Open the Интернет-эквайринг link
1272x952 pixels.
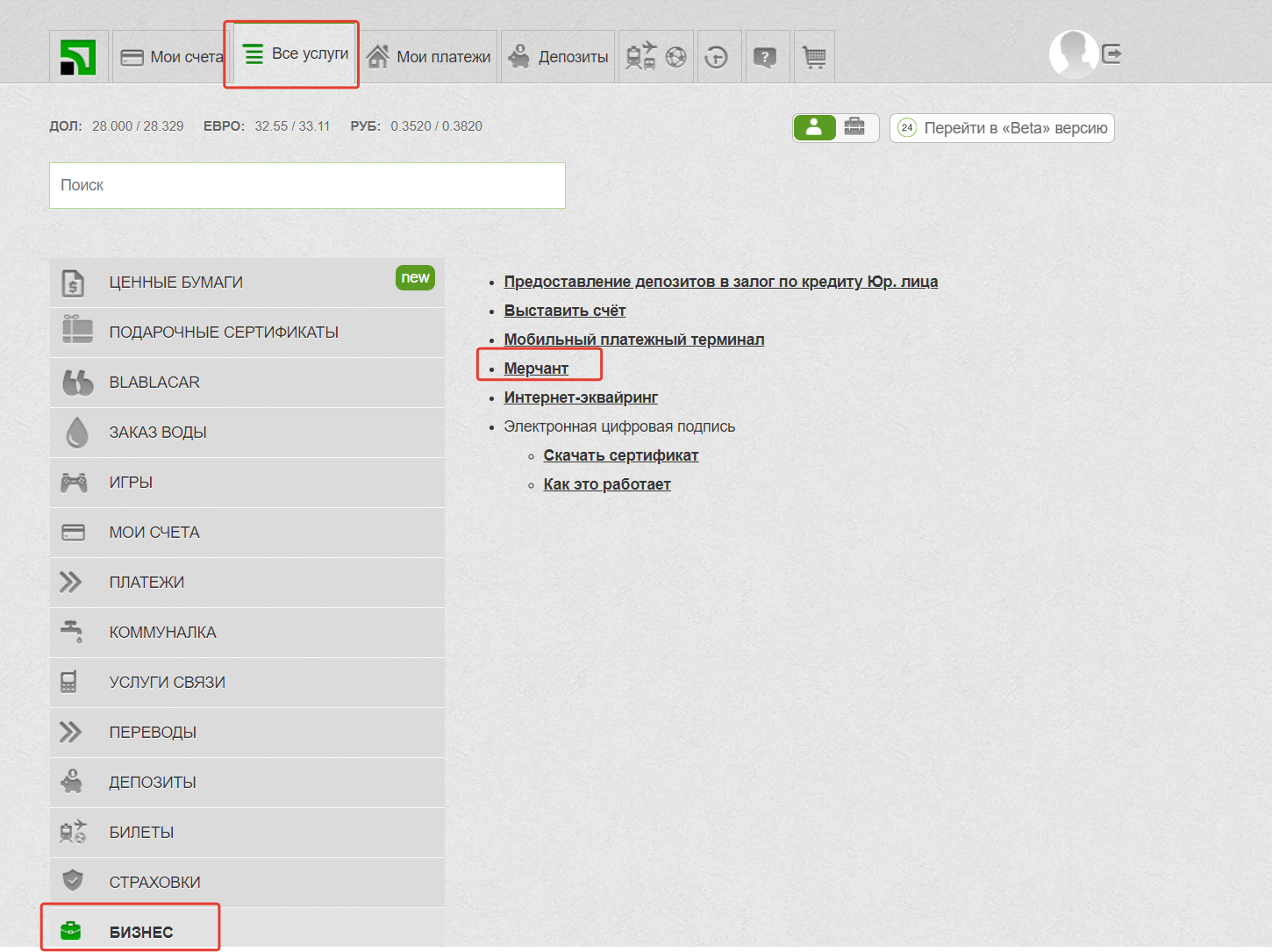(580, 397)
